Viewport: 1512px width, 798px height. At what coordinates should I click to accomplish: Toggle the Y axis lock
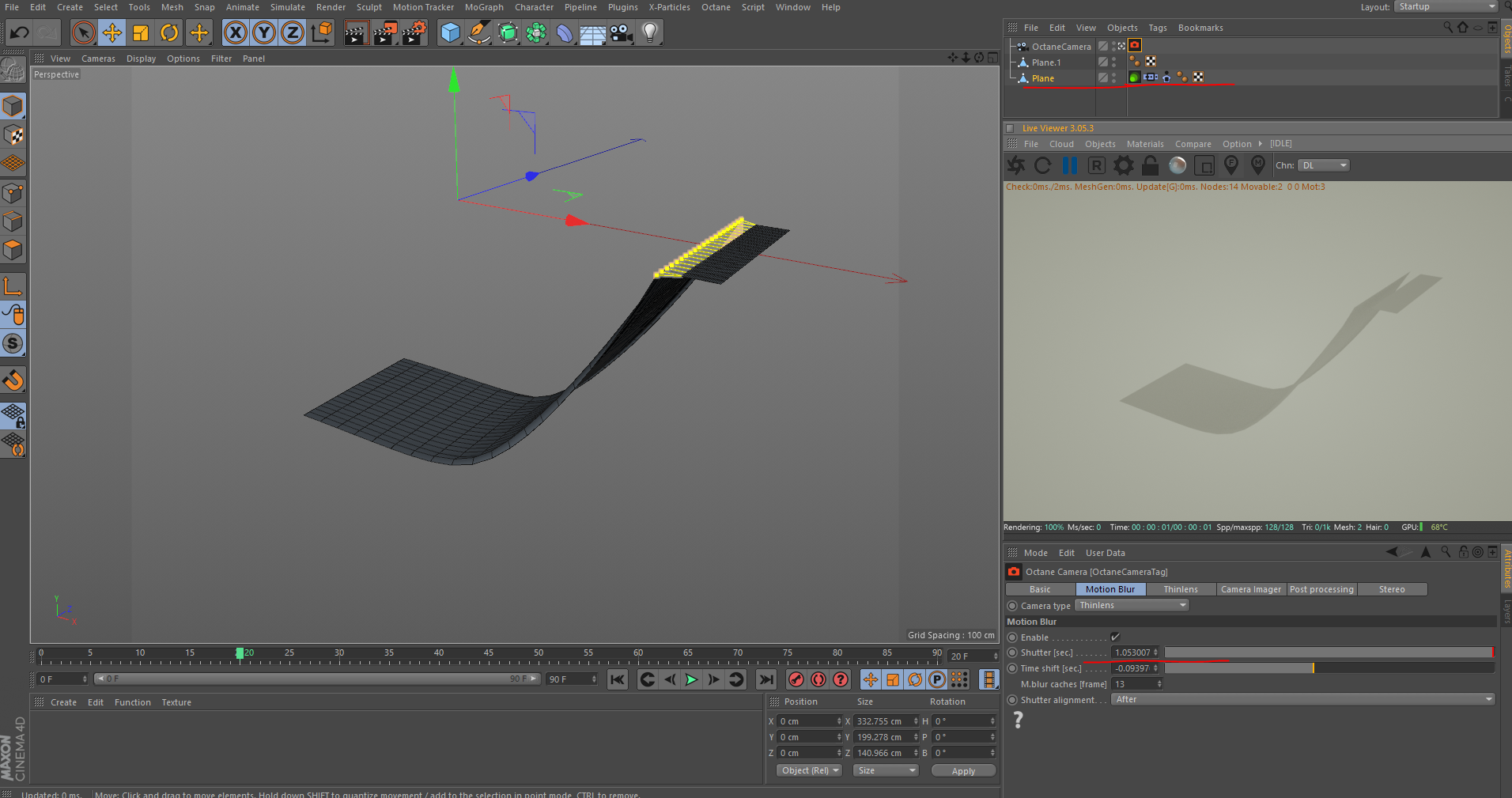coord(263,32)
